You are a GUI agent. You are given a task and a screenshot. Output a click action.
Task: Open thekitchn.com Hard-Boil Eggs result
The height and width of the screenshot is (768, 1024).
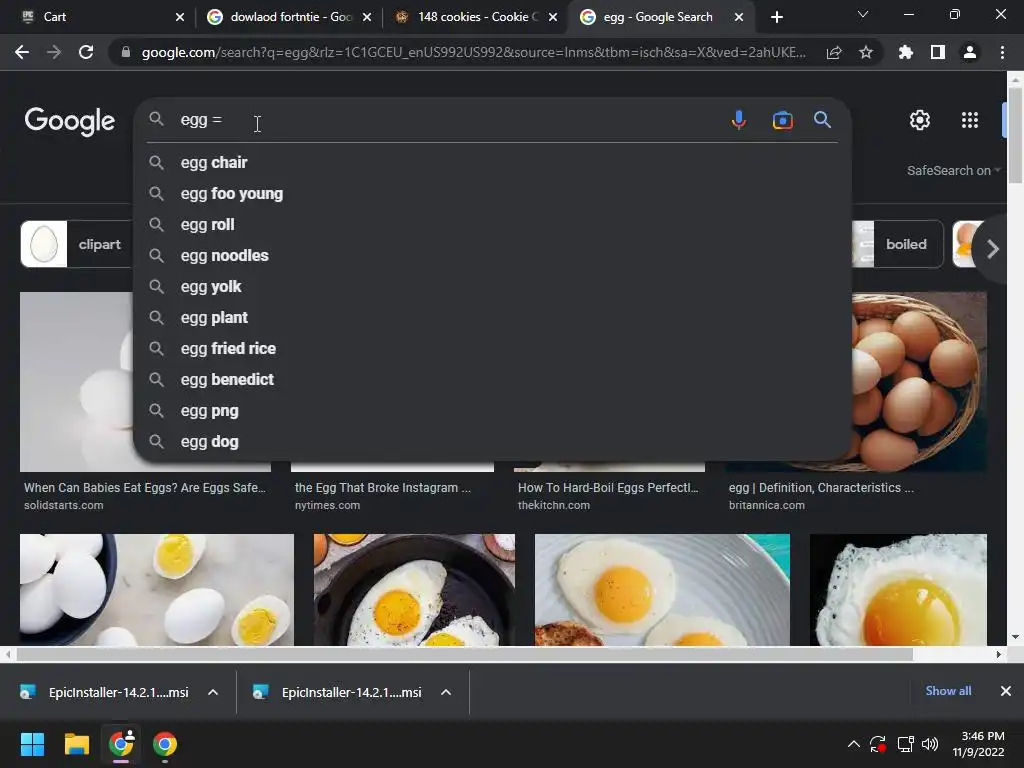tap(608, 496)
